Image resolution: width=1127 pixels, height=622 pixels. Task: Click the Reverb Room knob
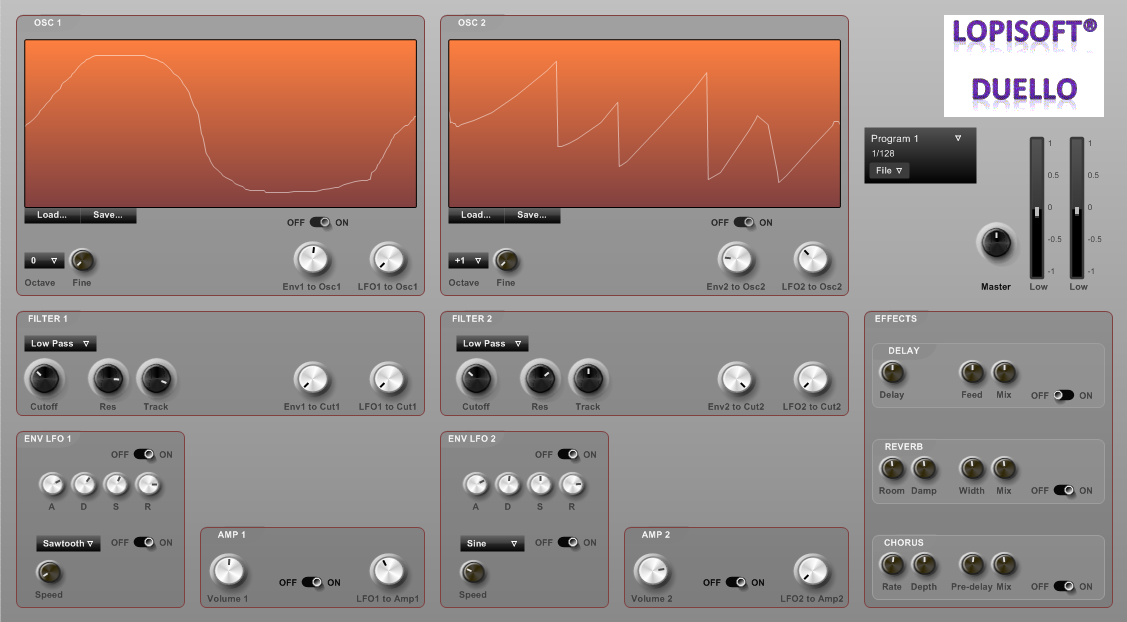coord(891,468)
